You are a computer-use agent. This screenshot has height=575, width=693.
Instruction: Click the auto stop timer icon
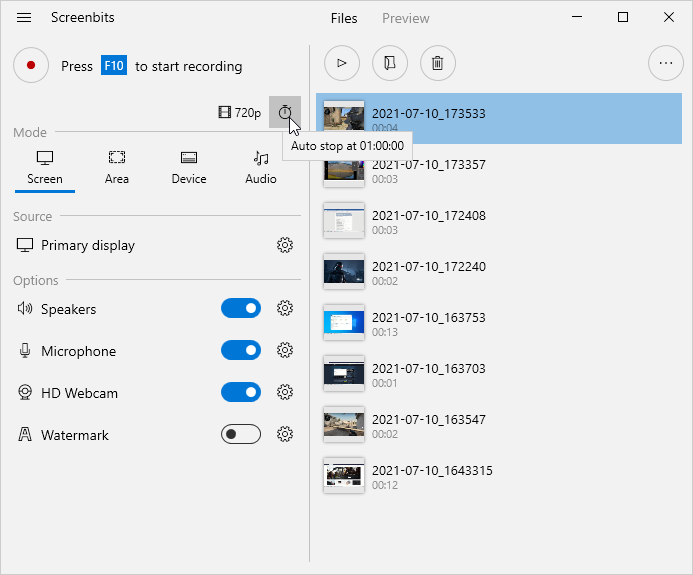coord(285,112)
